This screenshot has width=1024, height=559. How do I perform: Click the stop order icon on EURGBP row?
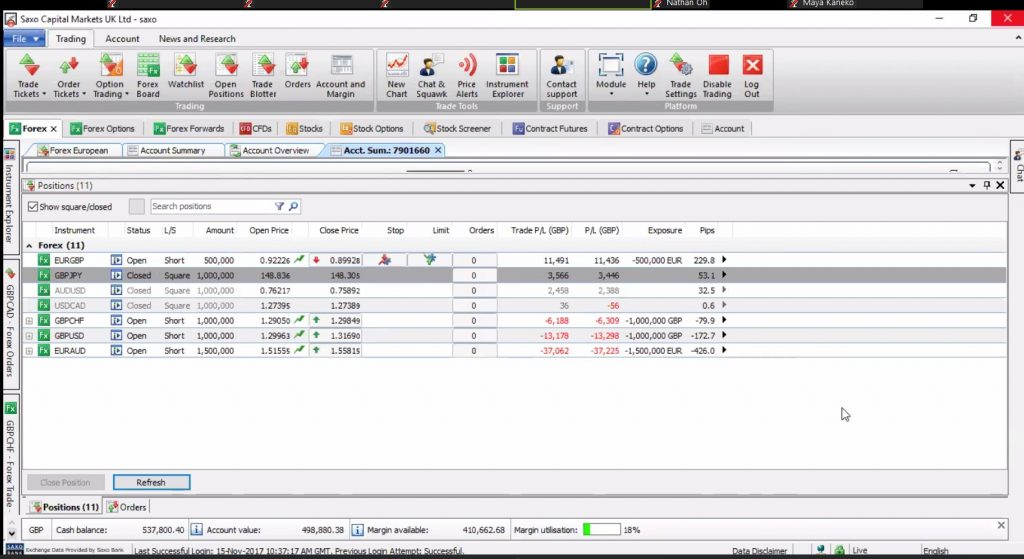point(385,260)
